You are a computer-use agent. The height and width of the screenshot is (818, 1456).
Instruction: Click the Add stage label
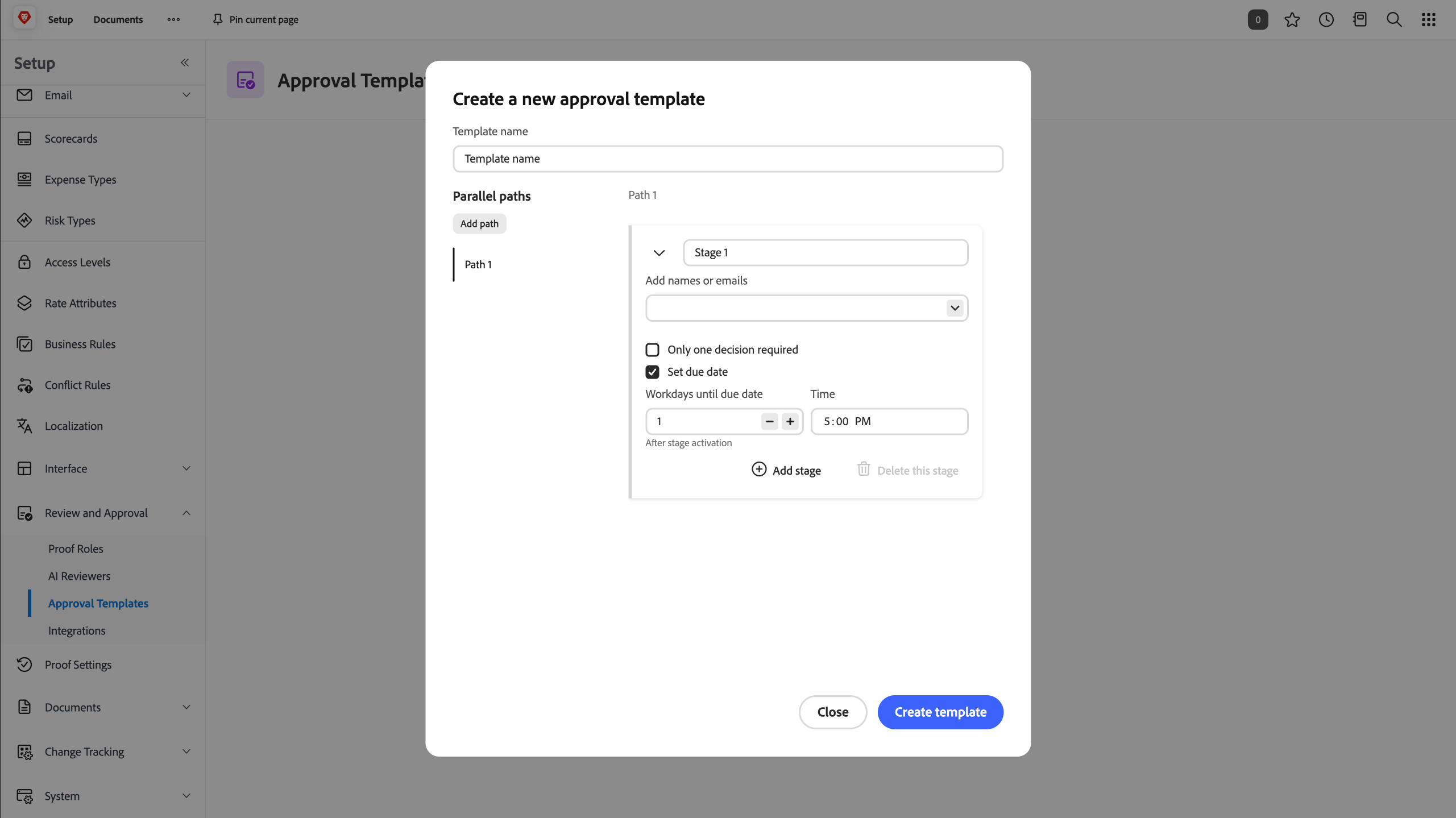point(797,471)
